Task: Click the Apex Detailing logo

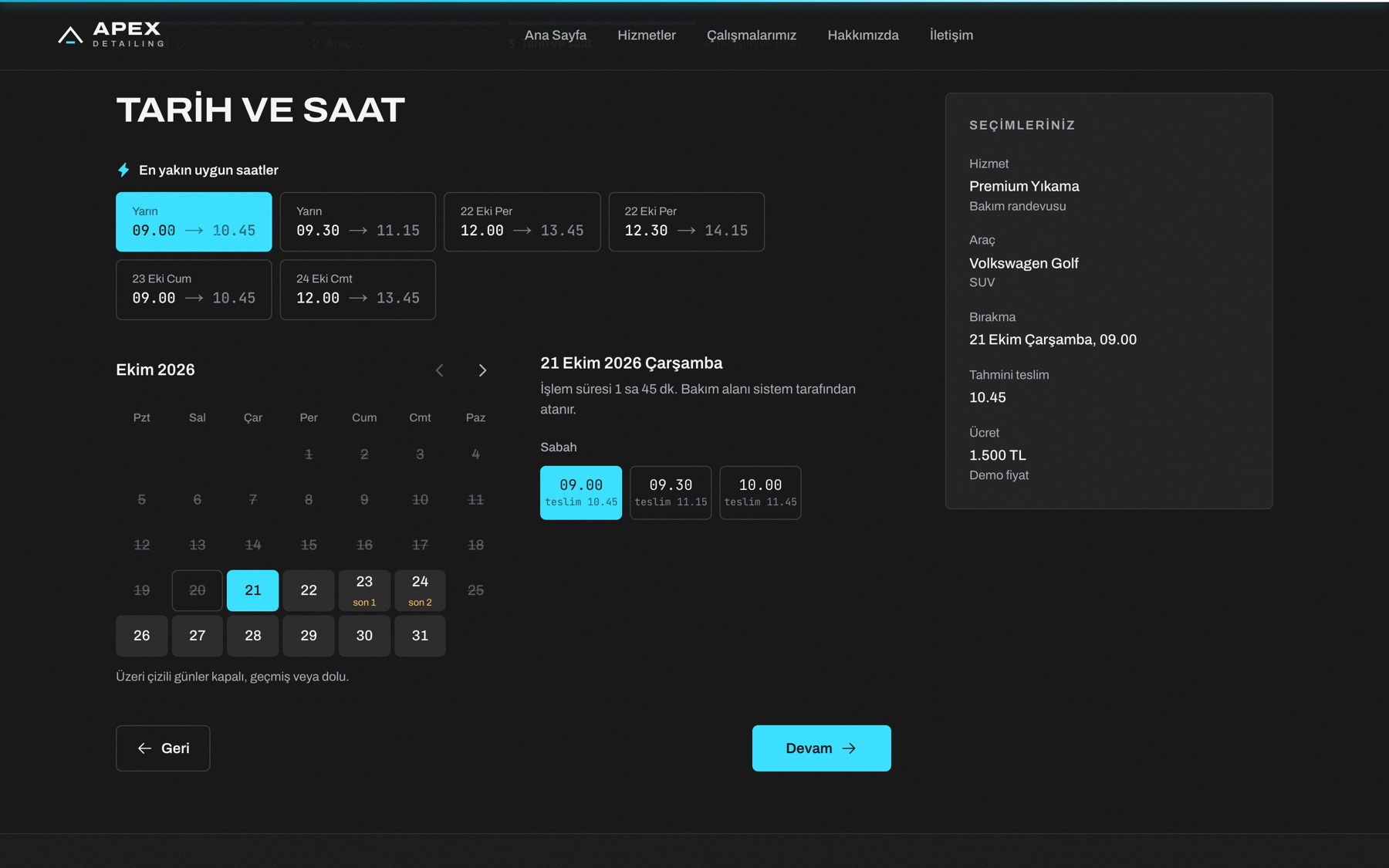Action: [111, 35]
